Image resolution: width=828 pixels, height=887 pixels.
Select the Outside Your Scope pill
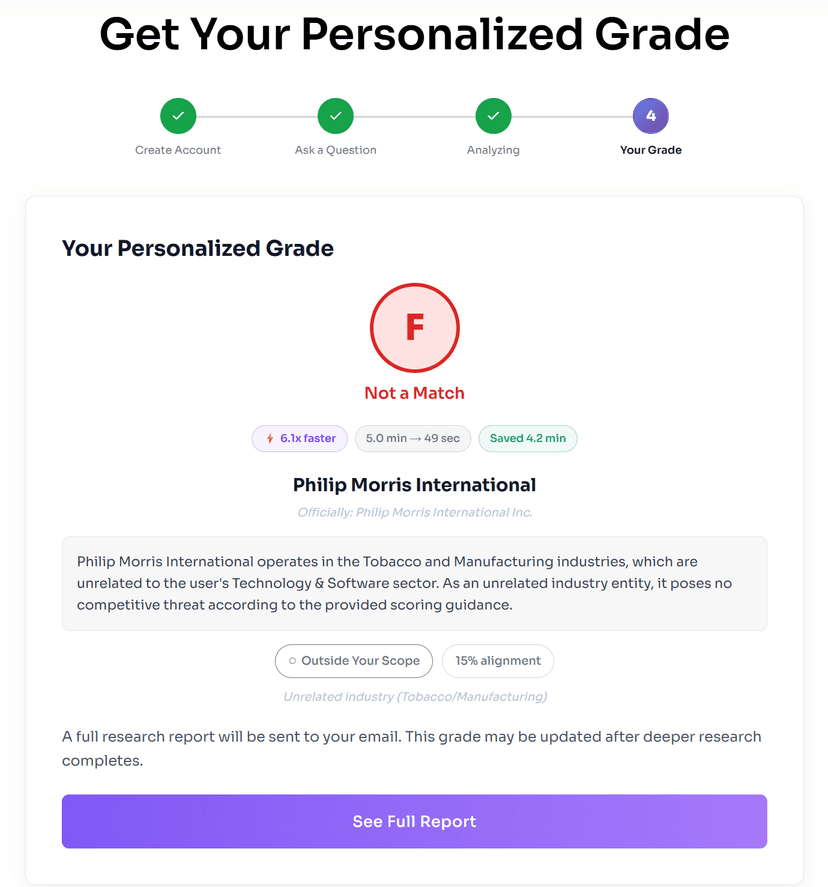[x=354, y=661]
